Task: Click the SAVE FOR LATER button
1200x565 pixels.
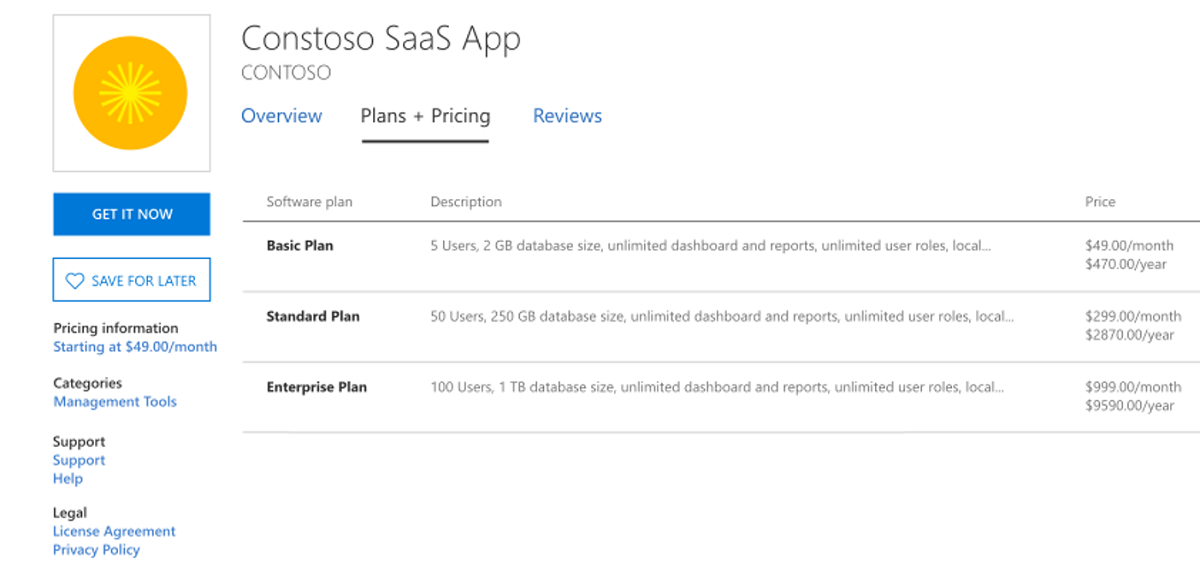Action: coord(131,281)
